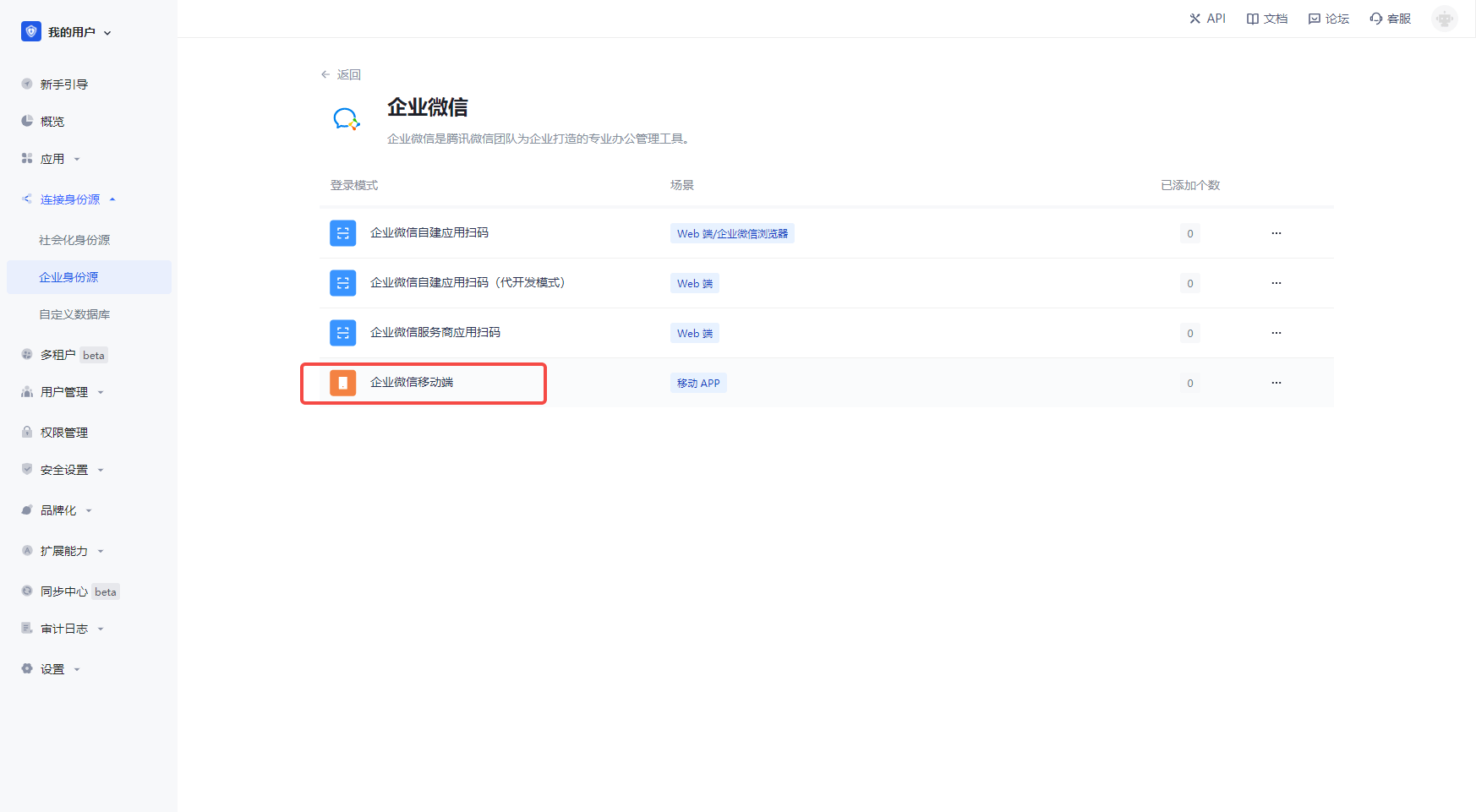Open the API link in top bar

[x=1207, y=19]
